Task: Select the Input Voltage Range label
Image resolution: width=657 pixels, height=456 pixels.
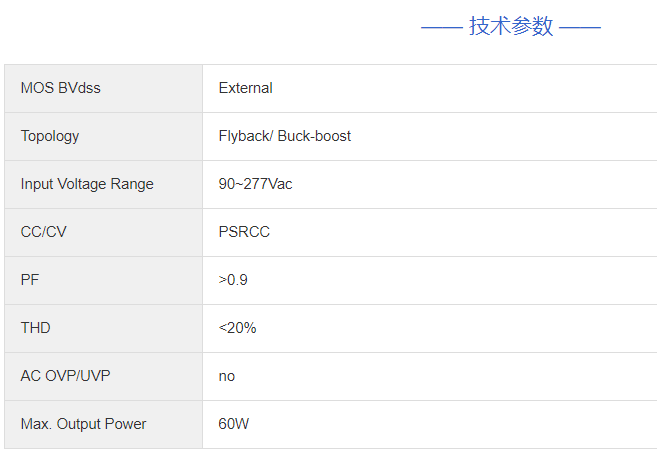Action: point(87,184)
